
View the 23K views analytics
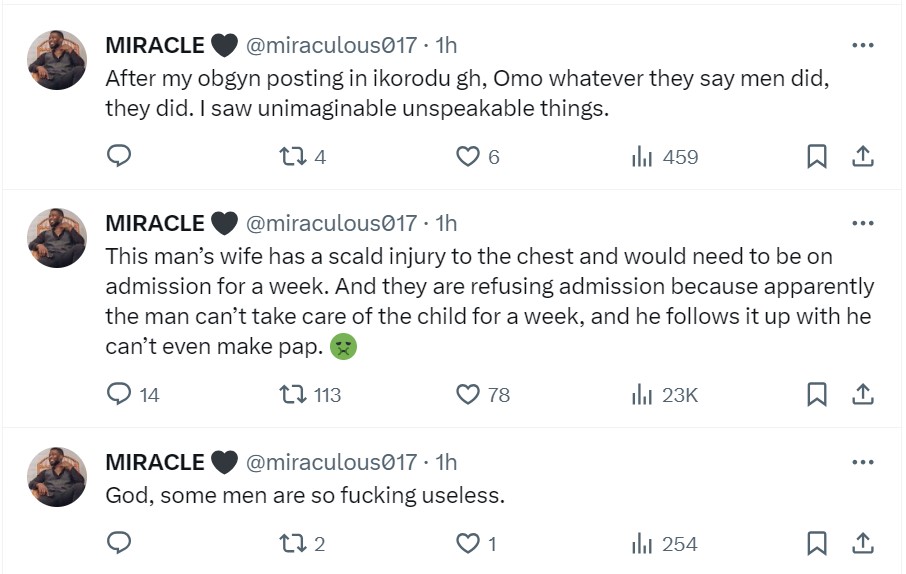tap(642, 395)
